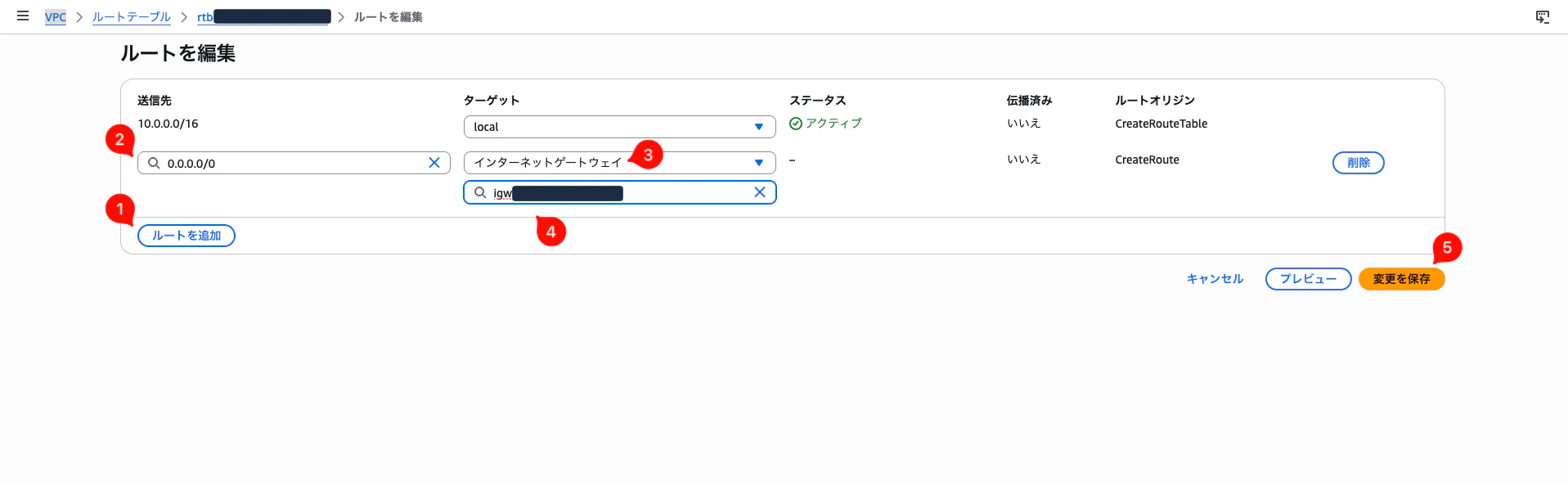
Task: Click the feedback icon at top right
Action: point(1541,15)
